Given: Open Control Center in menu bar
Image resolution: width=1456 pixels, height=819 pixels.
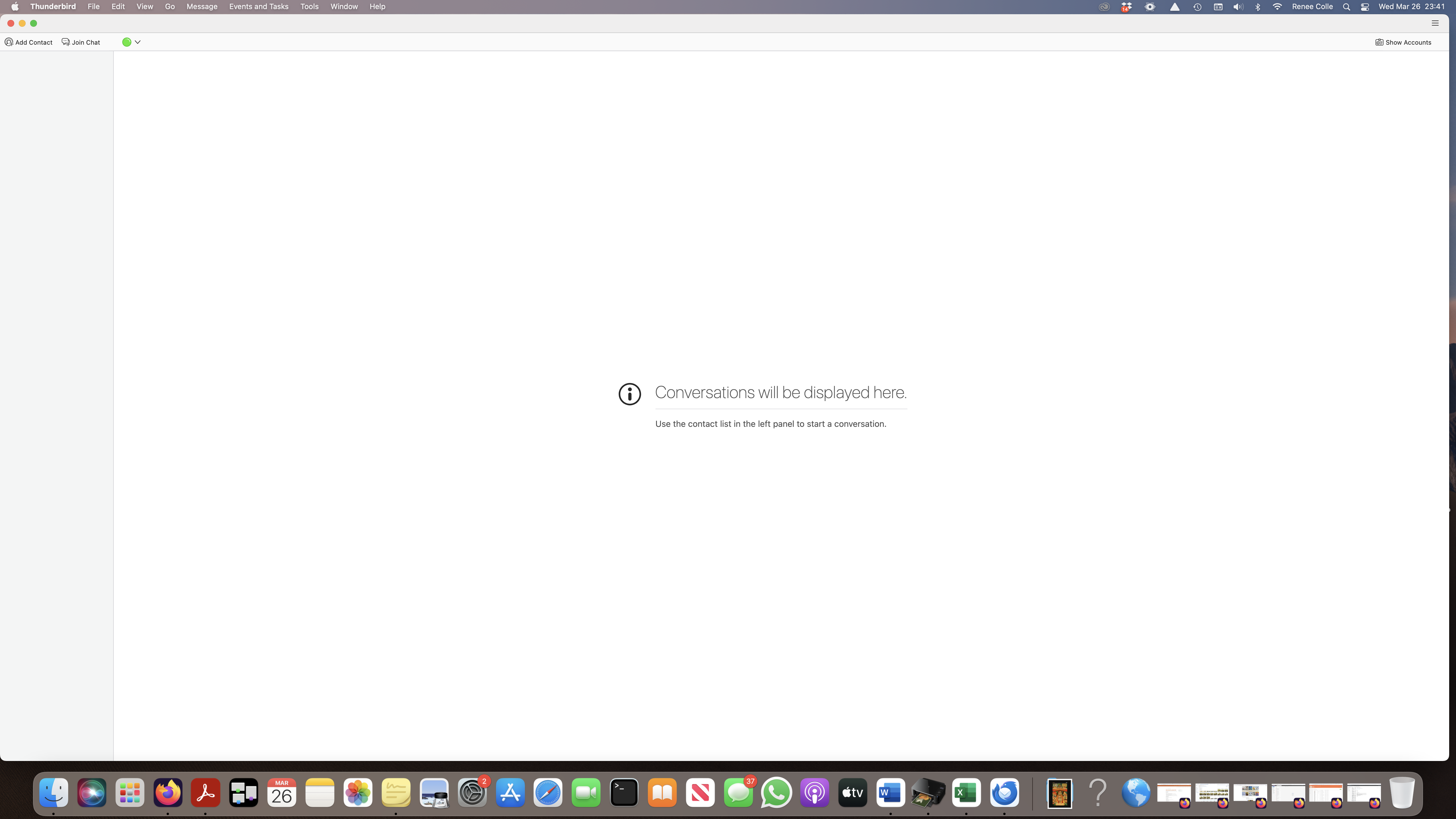Looking at the screenshot, I should click(1365, 7).
